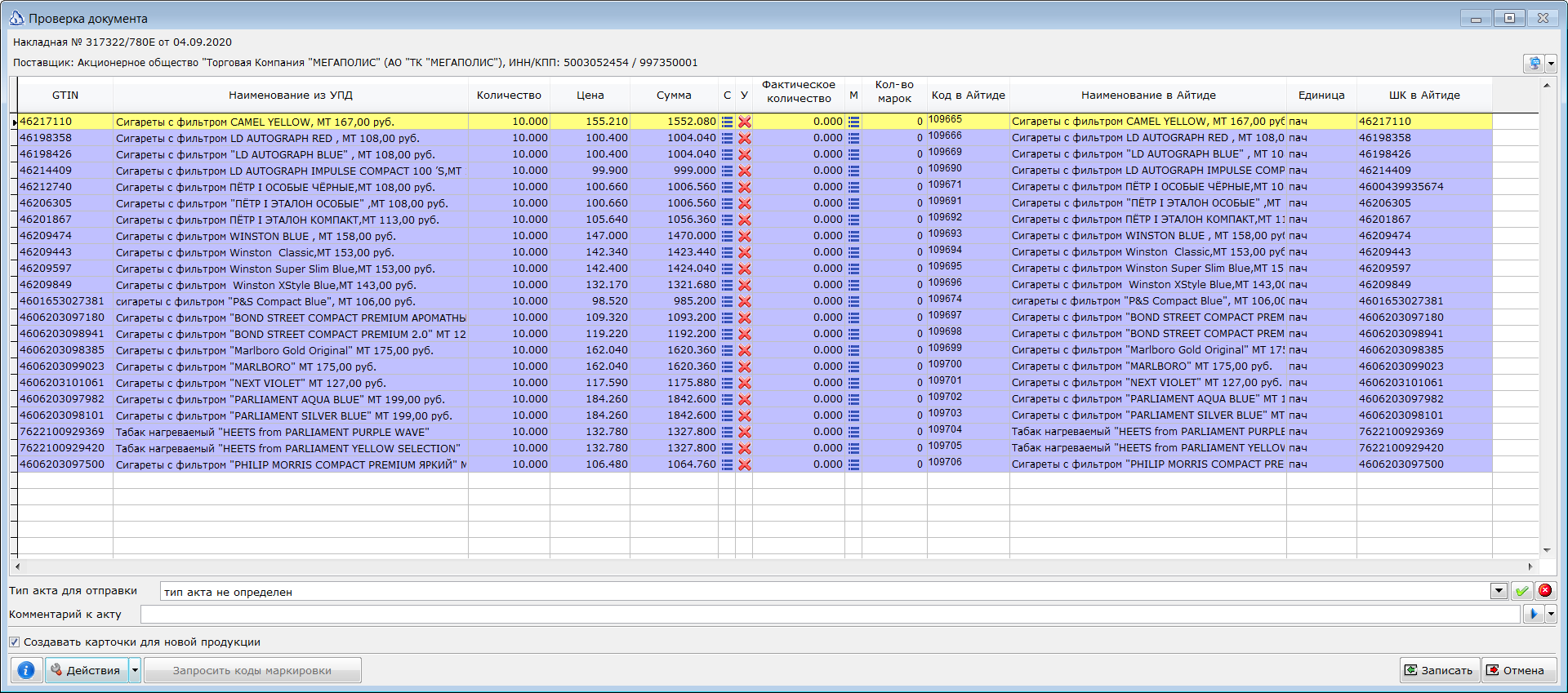
Task: Click the red cross for "Marlboro Gold Original"
Action: [745, 350]
